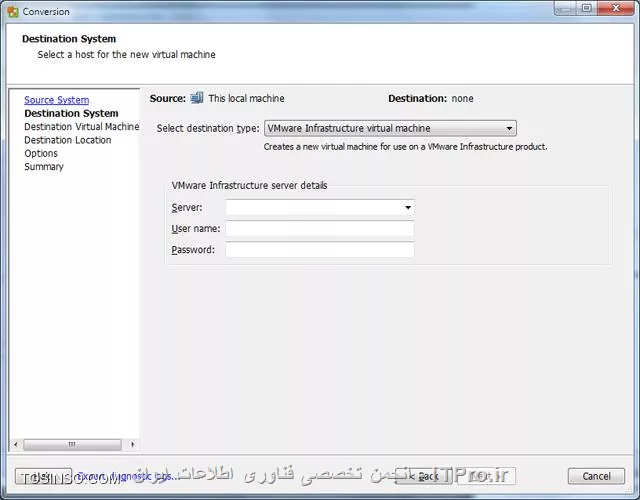Click the Conversion window title icon
640x500 pixels.
pos(13,11)
